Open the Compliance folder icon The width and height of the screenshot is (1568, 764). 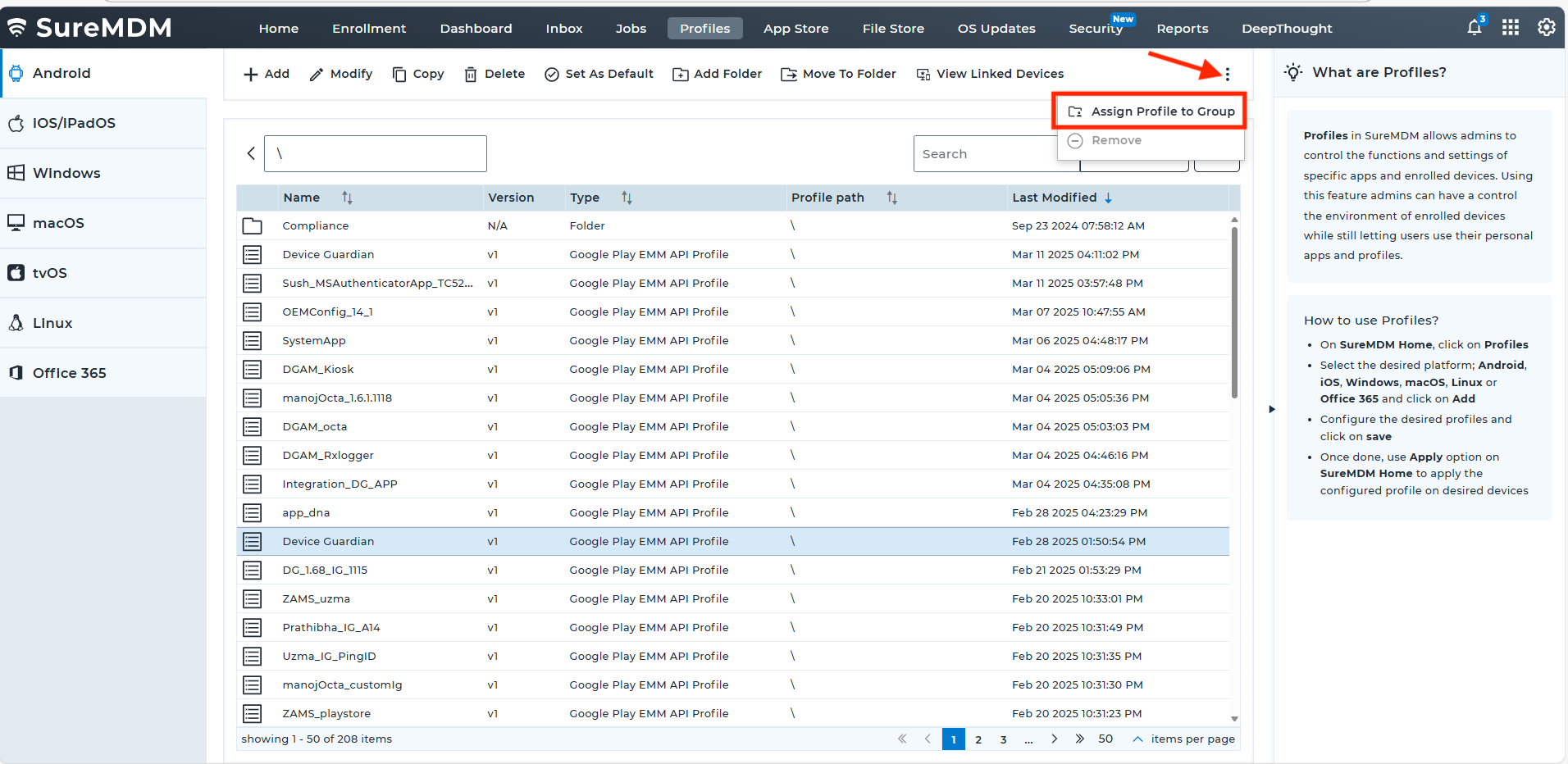coord(252,226)
